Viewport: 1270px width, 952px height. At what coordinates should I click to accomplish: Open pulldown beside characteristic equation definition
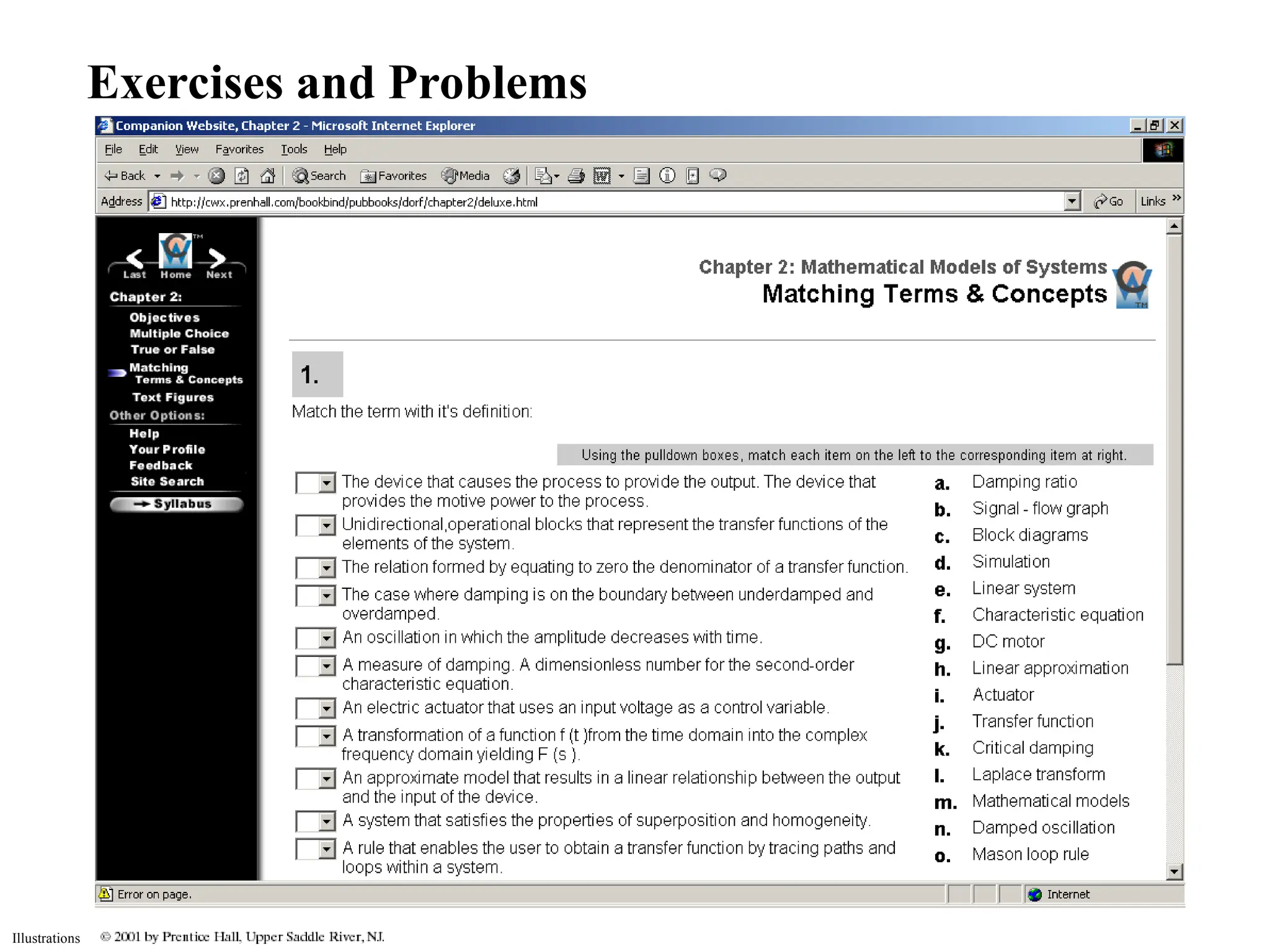[x=327, y=568]
